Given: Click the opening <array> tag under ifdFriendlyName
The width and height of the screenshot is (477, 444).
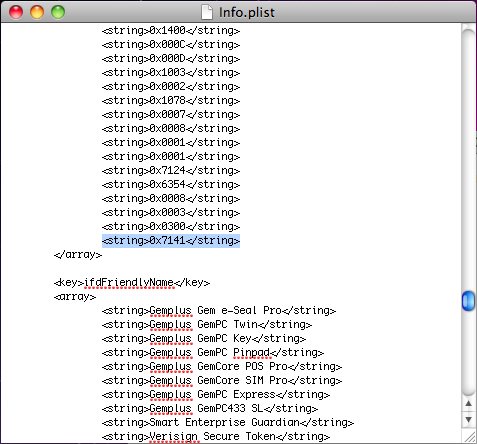Looking at the screenshot, I should [x=75, y=297].
